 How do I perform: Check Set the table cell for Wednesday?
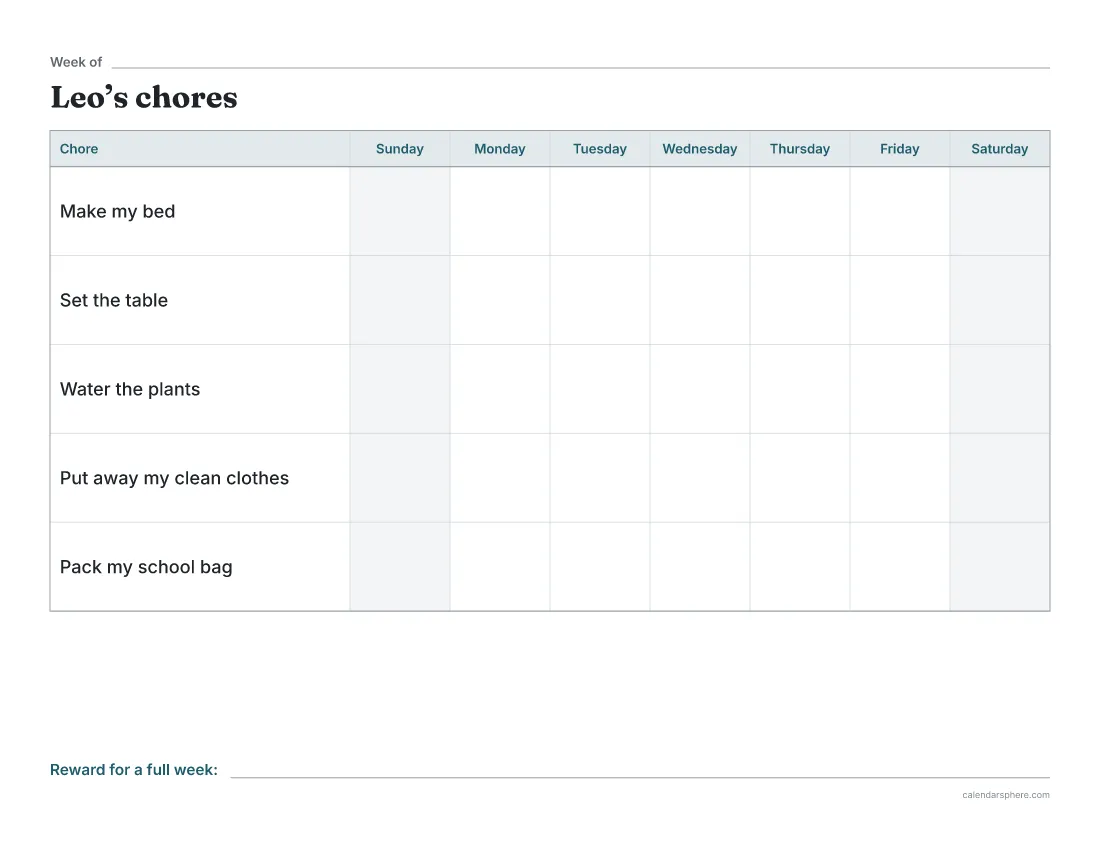[x=699, y=300]
